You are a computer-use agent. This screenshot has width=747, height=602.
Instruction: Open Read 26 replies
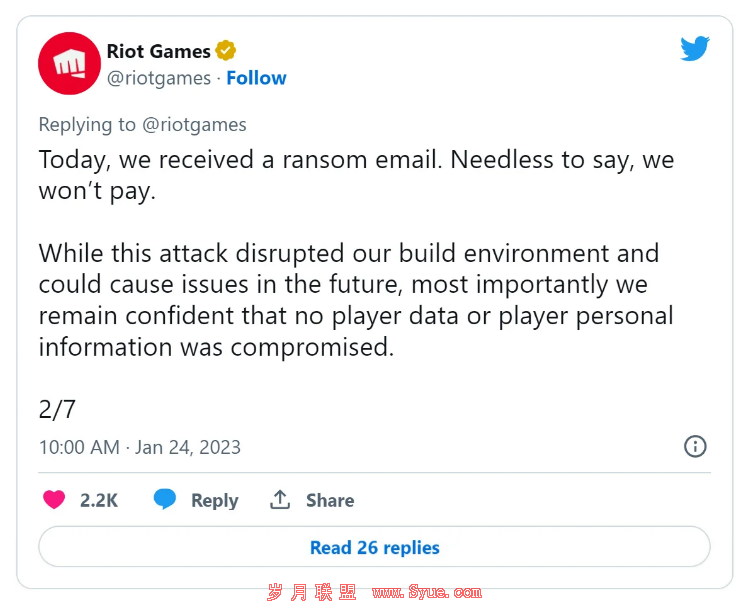[374, 547]
